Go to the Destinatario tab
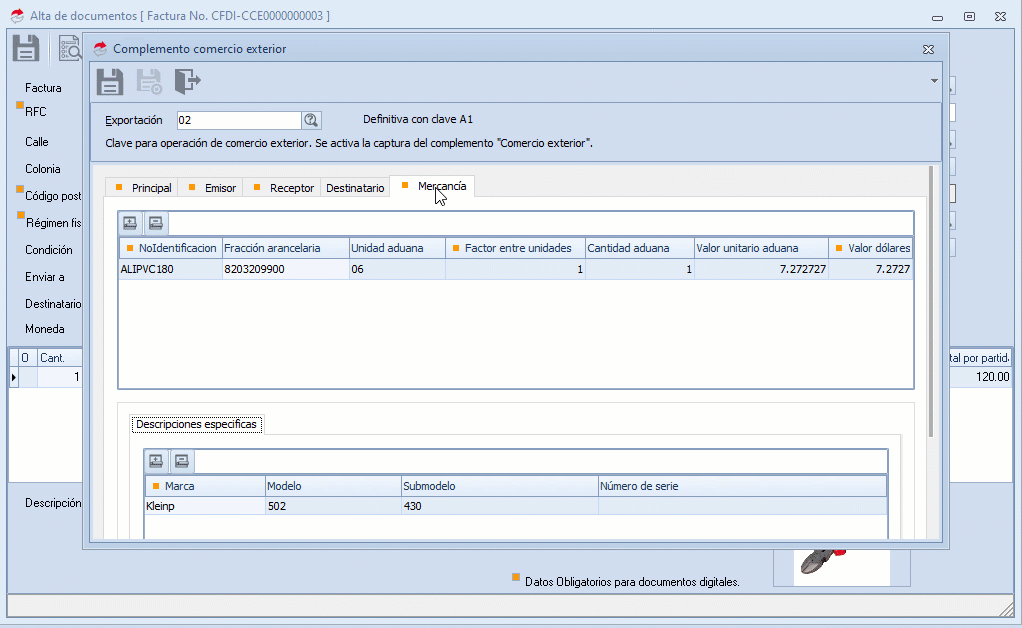1022x628 pixels. coord(355,188)
